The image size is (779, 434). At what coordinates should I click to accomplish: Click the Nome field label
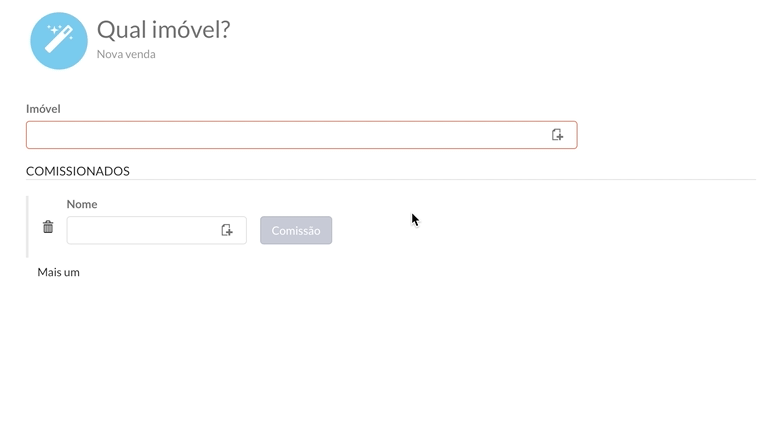[x=82, y=204]
